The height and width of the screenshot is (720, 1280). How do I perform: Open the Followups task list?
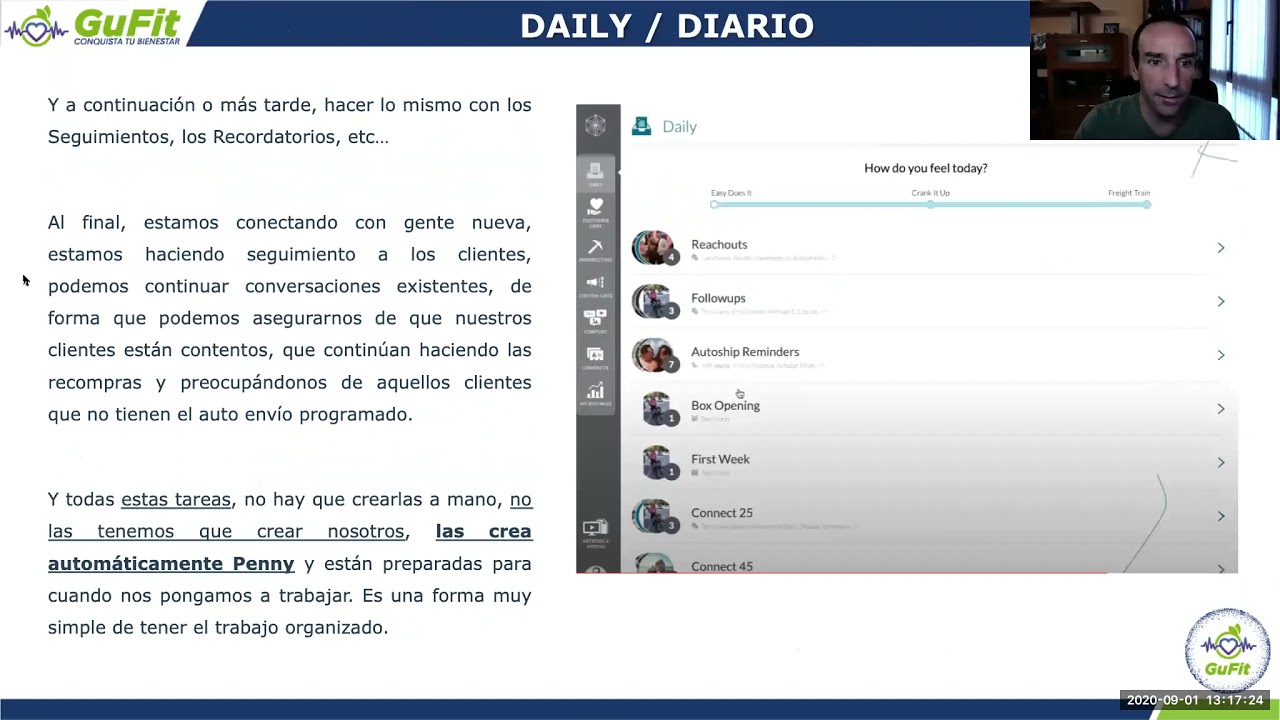coord(932,301)
